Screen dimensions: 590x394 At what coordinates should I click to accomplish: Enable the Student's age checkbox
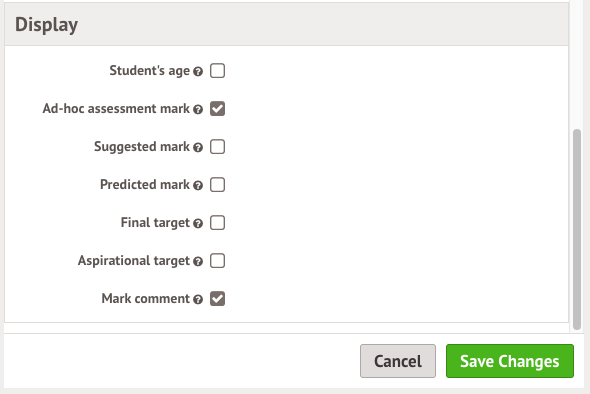217,71
